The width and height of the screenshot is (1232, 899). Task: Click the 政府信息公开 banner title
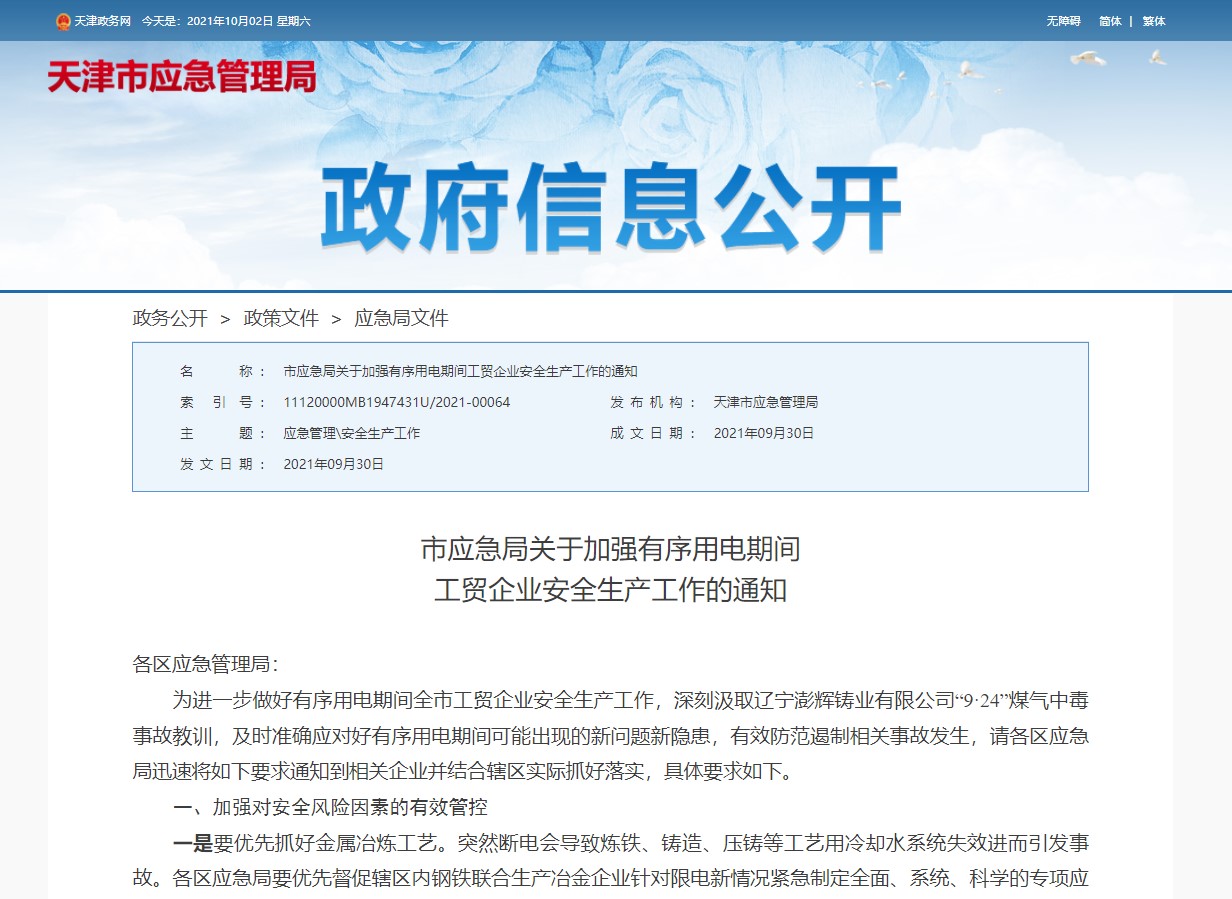611,210
